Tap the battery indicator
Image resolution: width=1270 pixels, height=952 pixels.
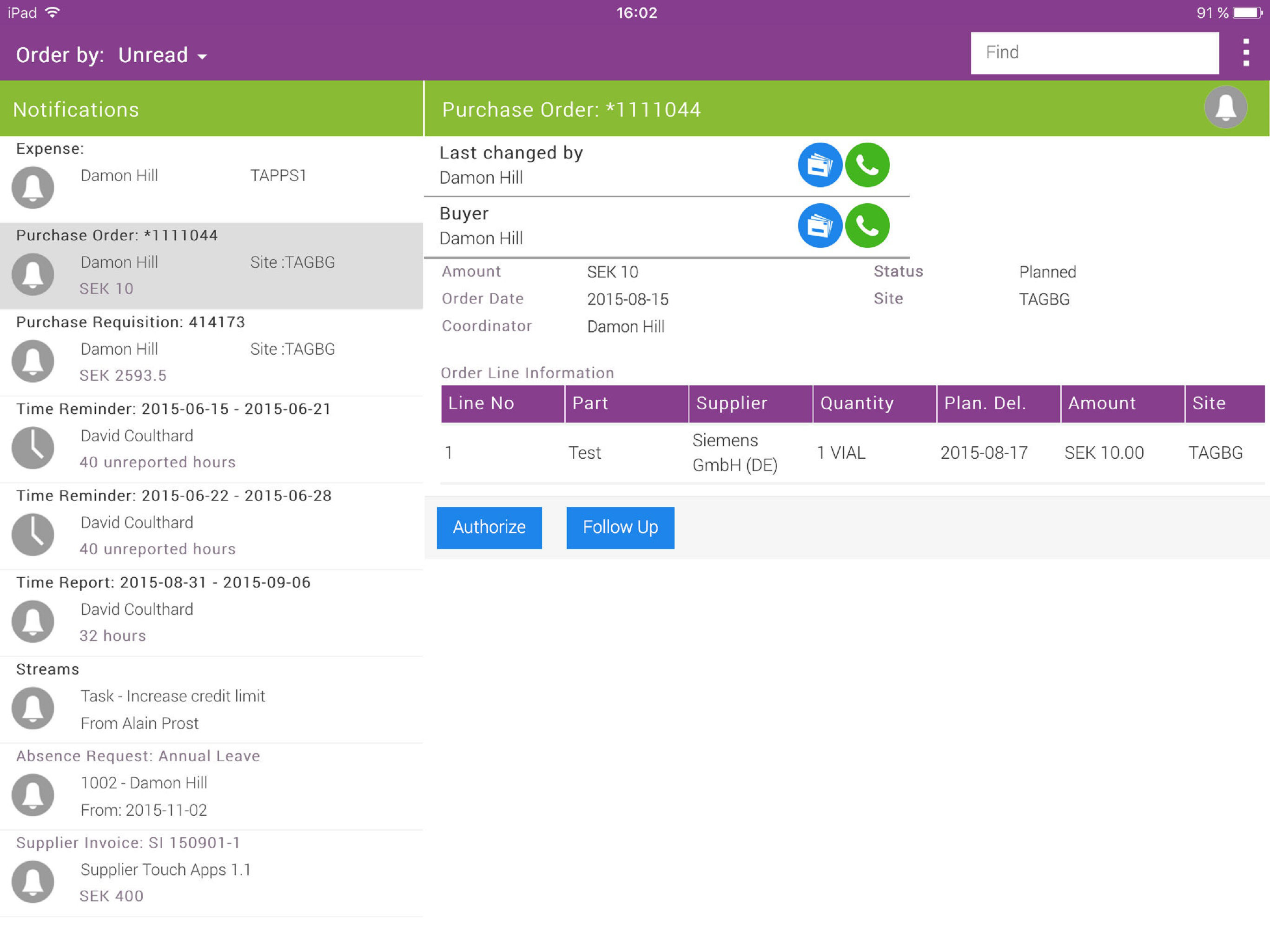click(x=1248, y=13)
